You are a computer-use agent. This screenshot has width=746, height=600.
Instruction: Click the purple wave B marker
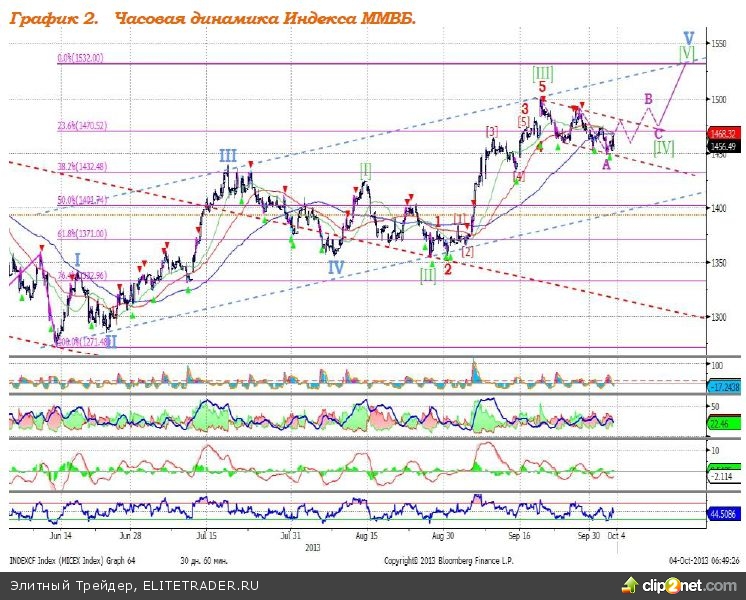648,99
